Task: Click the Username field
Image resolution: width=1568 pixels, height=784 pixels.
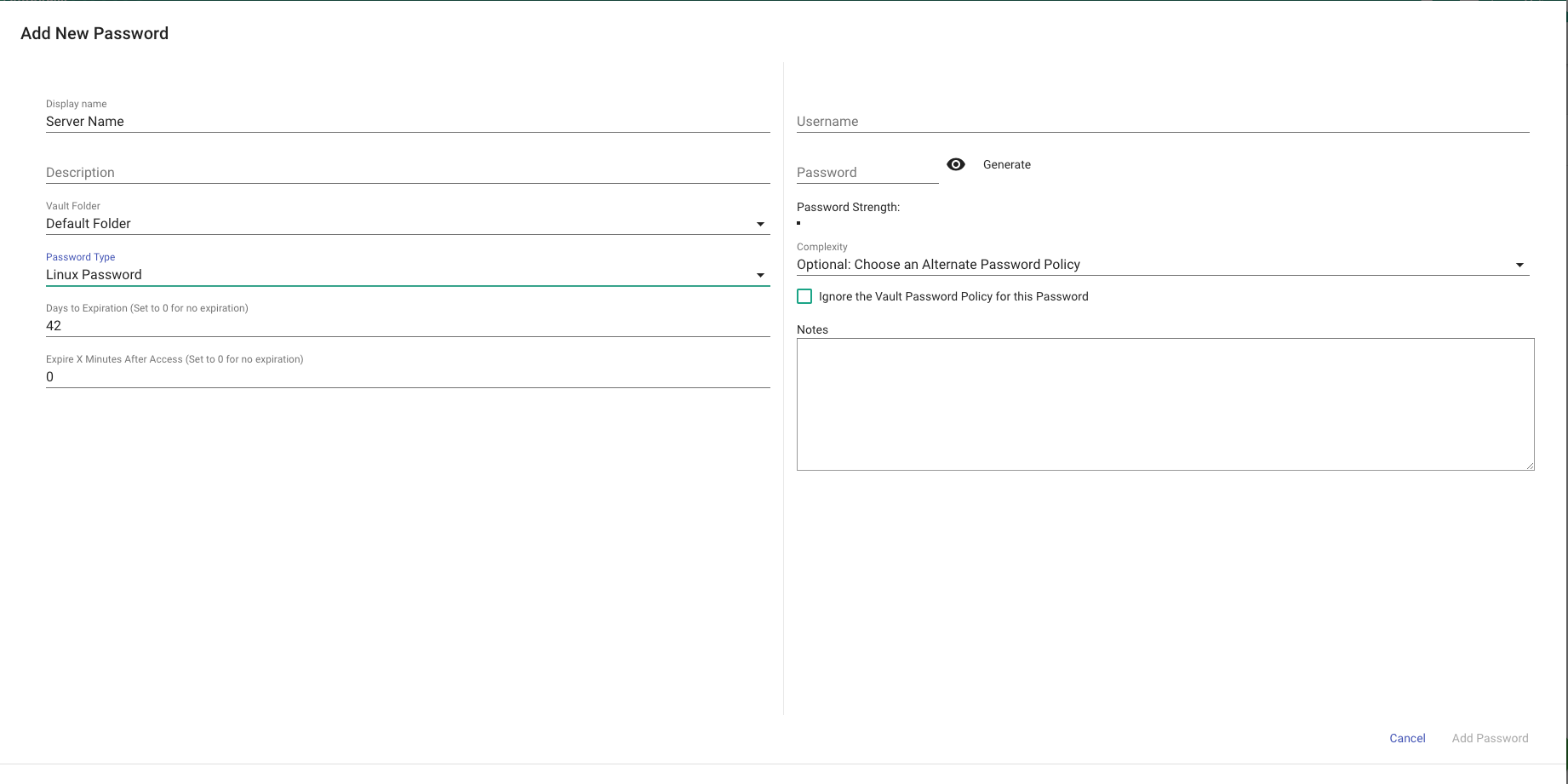Action: pyautogui.click(x=1163, y=122)
